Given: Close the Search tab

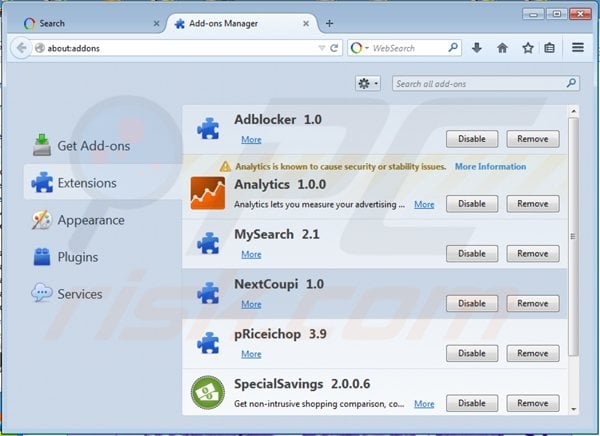Looking at the screenshot, I should pyautogui.click(x=157, y=23).
